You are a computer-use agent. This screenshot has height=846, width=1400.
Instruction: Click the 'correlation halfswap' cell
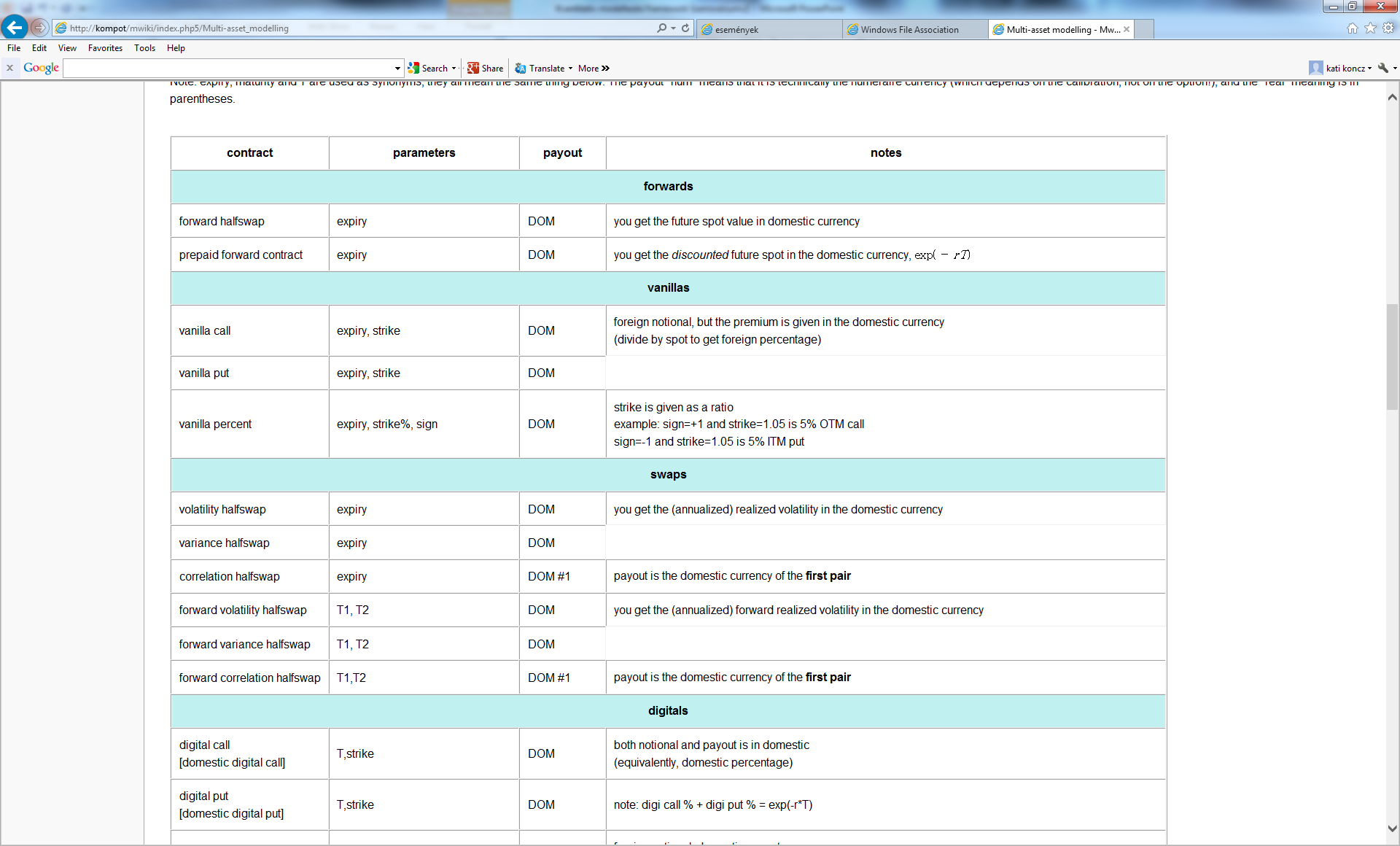coord(250,576)
